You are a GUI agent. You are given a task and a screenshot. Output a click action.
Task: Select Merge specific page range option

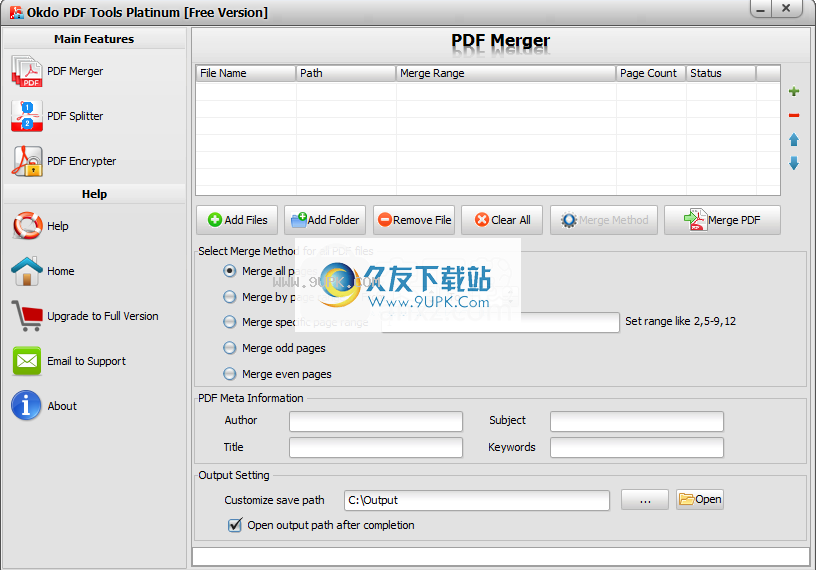tap(229, 322)
